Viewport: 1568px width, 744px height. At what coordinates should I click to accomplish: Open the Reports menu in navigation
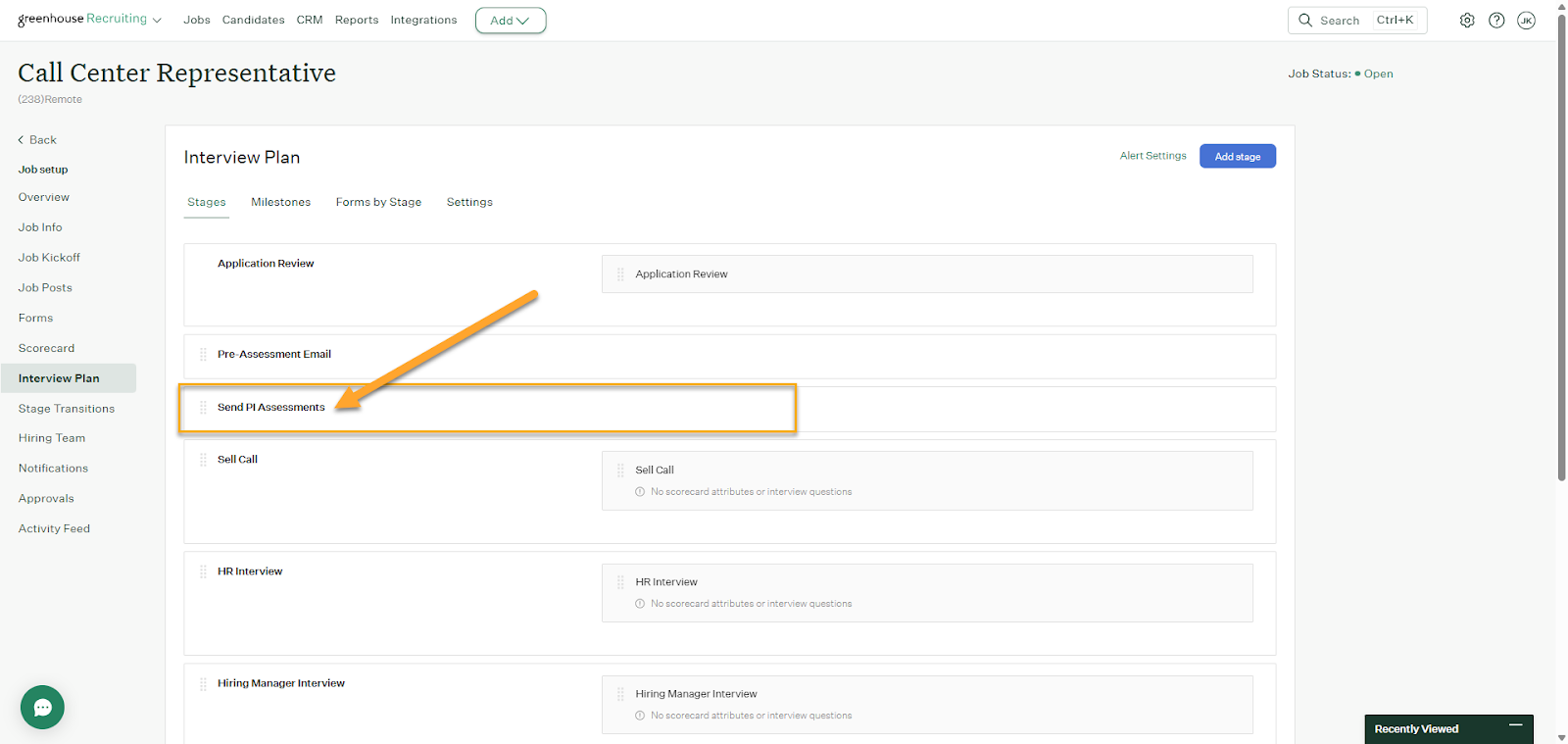[x=356, y=20]
